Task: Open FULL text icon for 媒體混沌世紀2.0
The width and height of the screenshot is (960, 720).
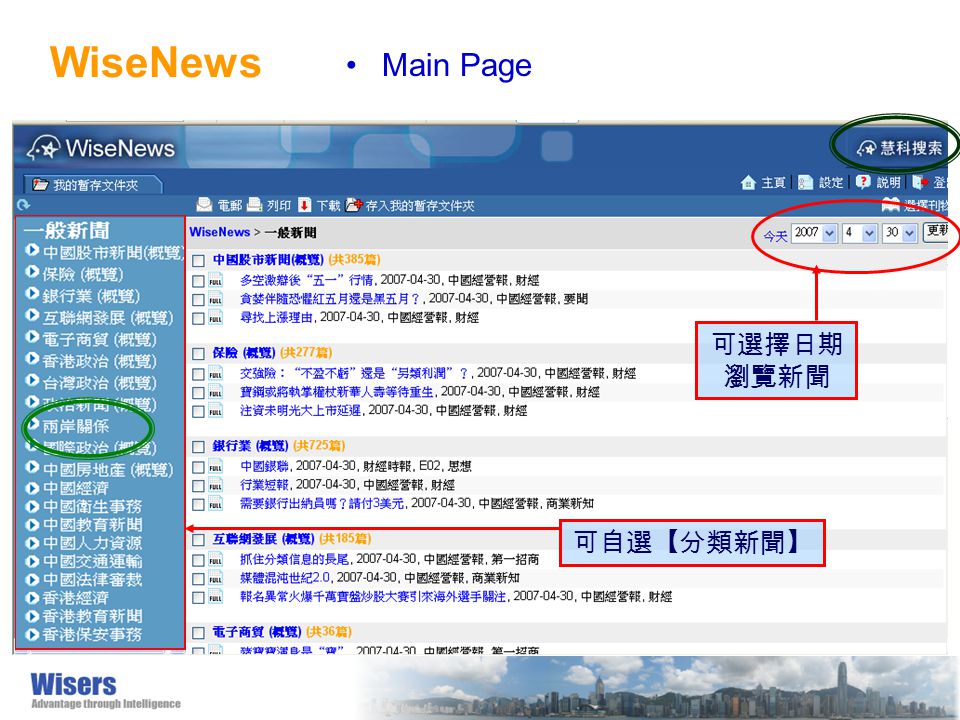Action: tap(216, 579)
